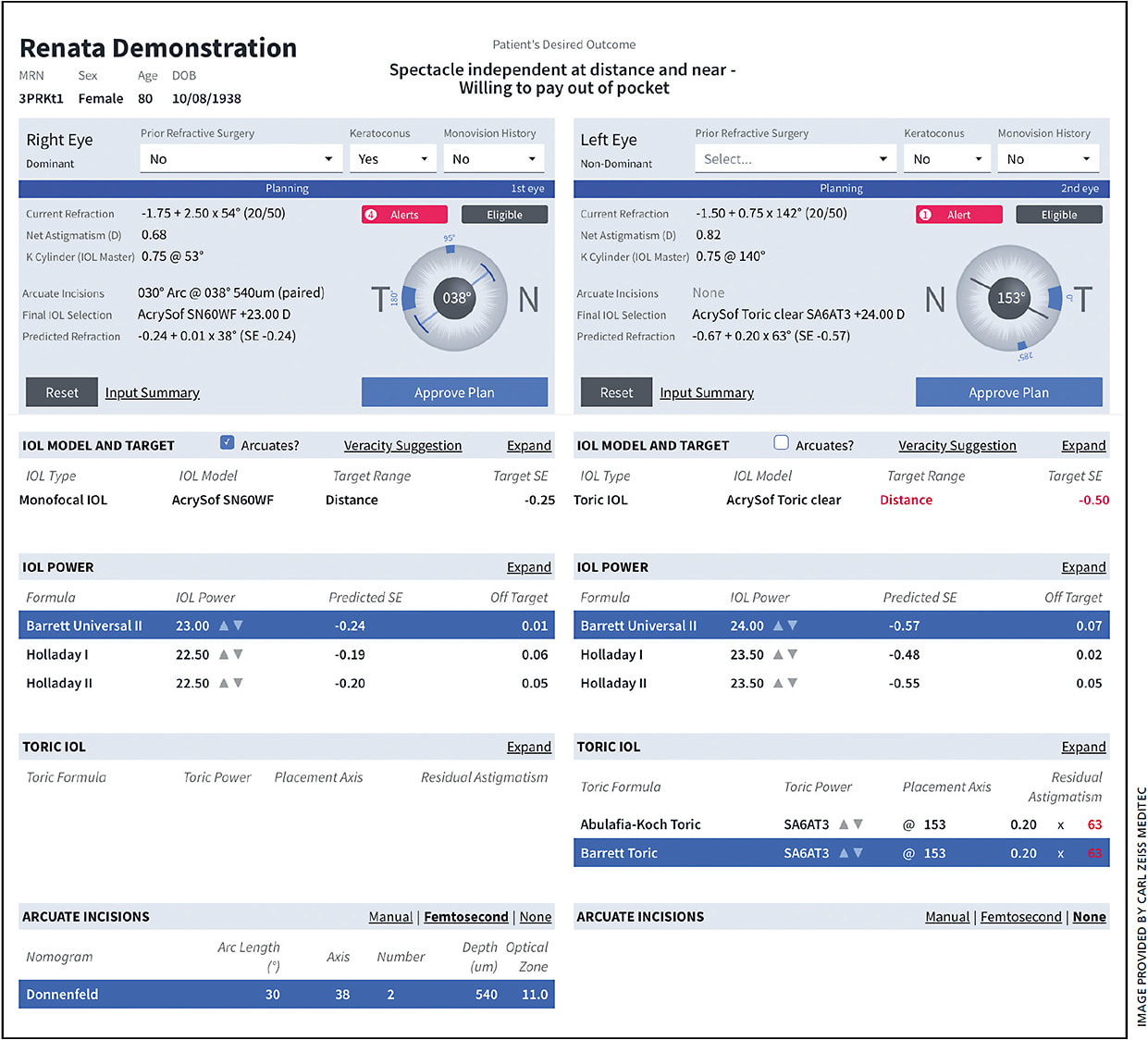Select right eye Barrett Universal II row
Screen dimensions: 1148x1040
(x=287, y=625)
